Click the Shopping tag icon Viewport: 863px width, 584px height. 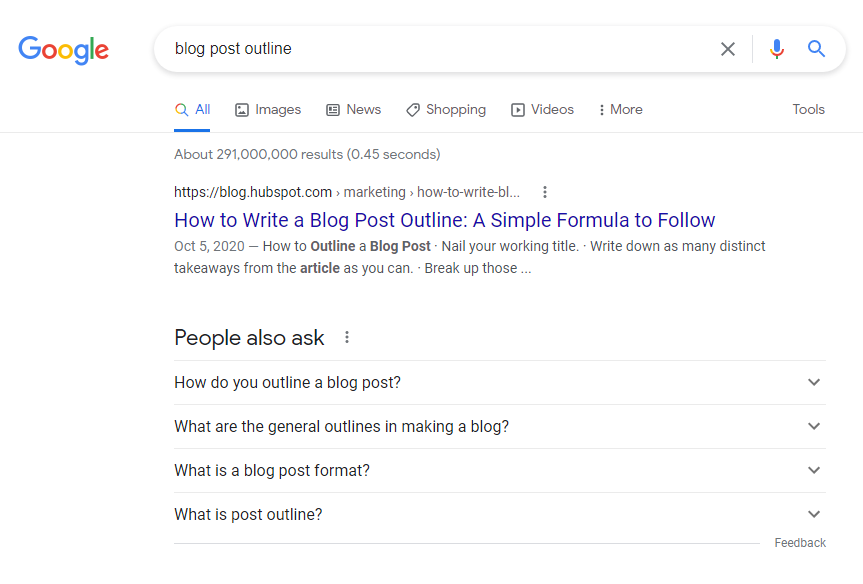tap(413, 110)
